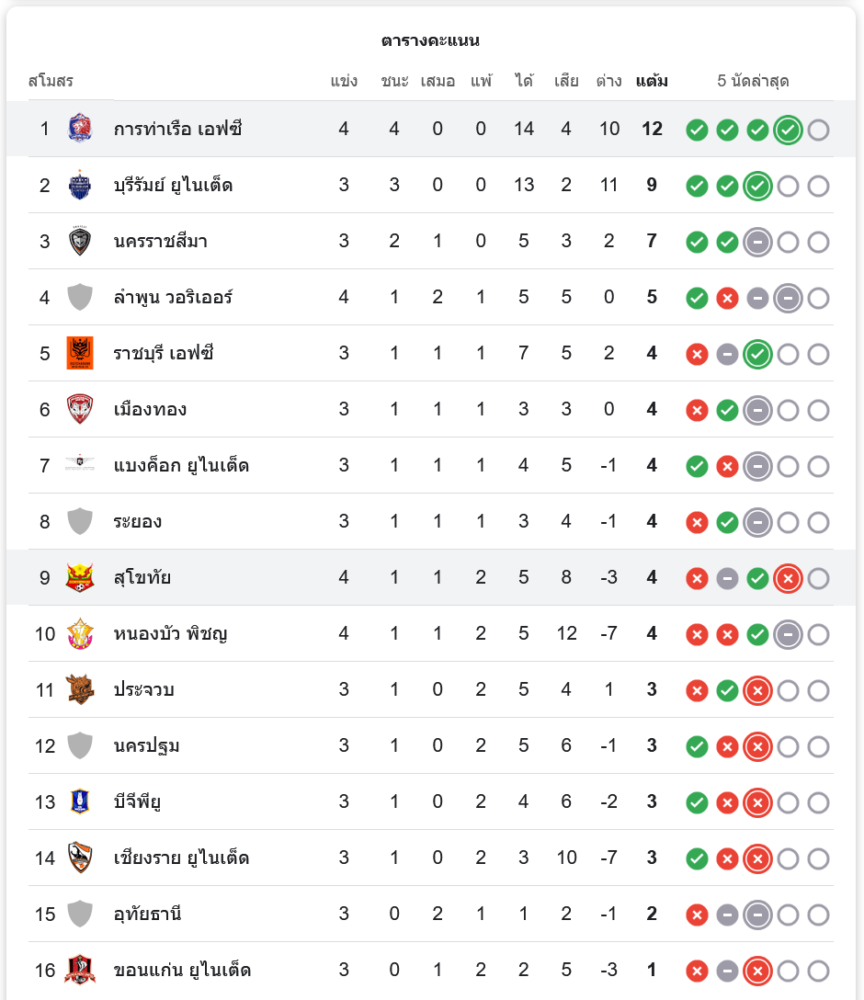The width and height of the screenshot is (864, 1000).
Task: Click the บีจีพียู club crest
Action: pos(79,801)
